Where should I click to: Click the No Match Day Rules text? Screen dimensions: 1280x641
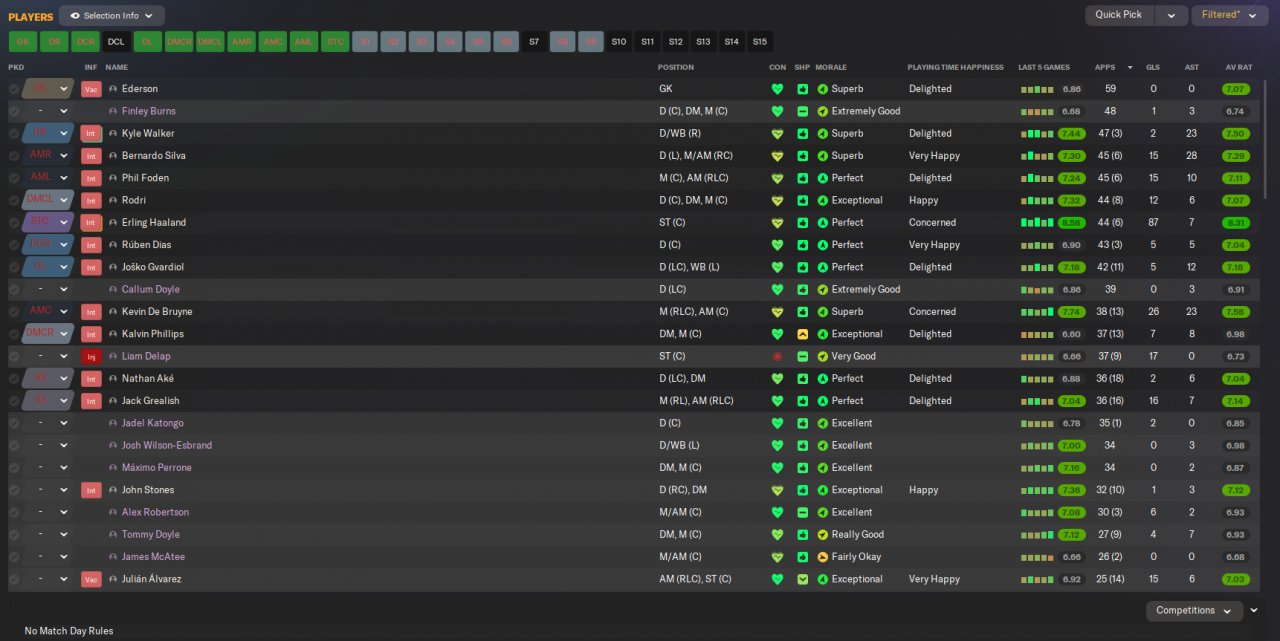tap(69, 631)
